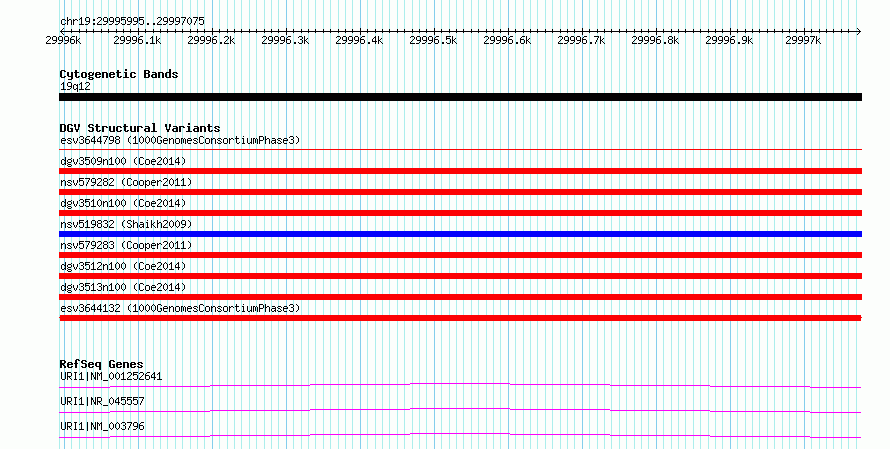Screen dimensions: 890x449
Task: Click the dgv3512n100 (Coe2014) label
Action: coord(123,266)
